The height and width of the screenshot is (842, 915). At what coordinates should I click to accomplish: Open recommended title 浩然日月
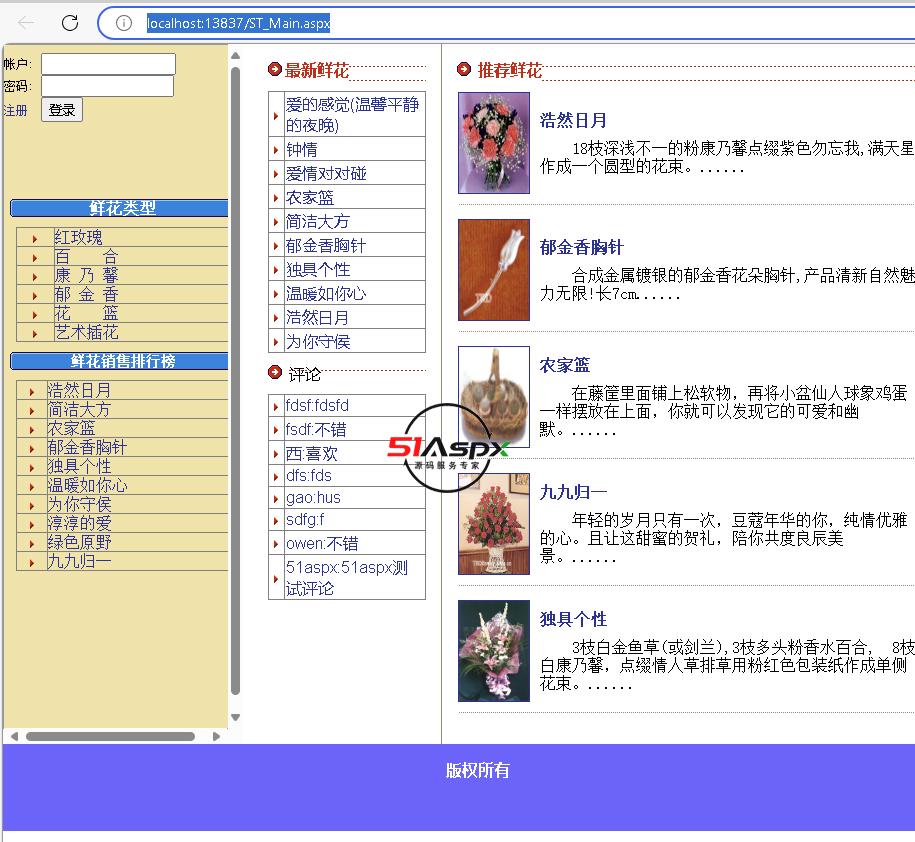[x=573, y=120]
